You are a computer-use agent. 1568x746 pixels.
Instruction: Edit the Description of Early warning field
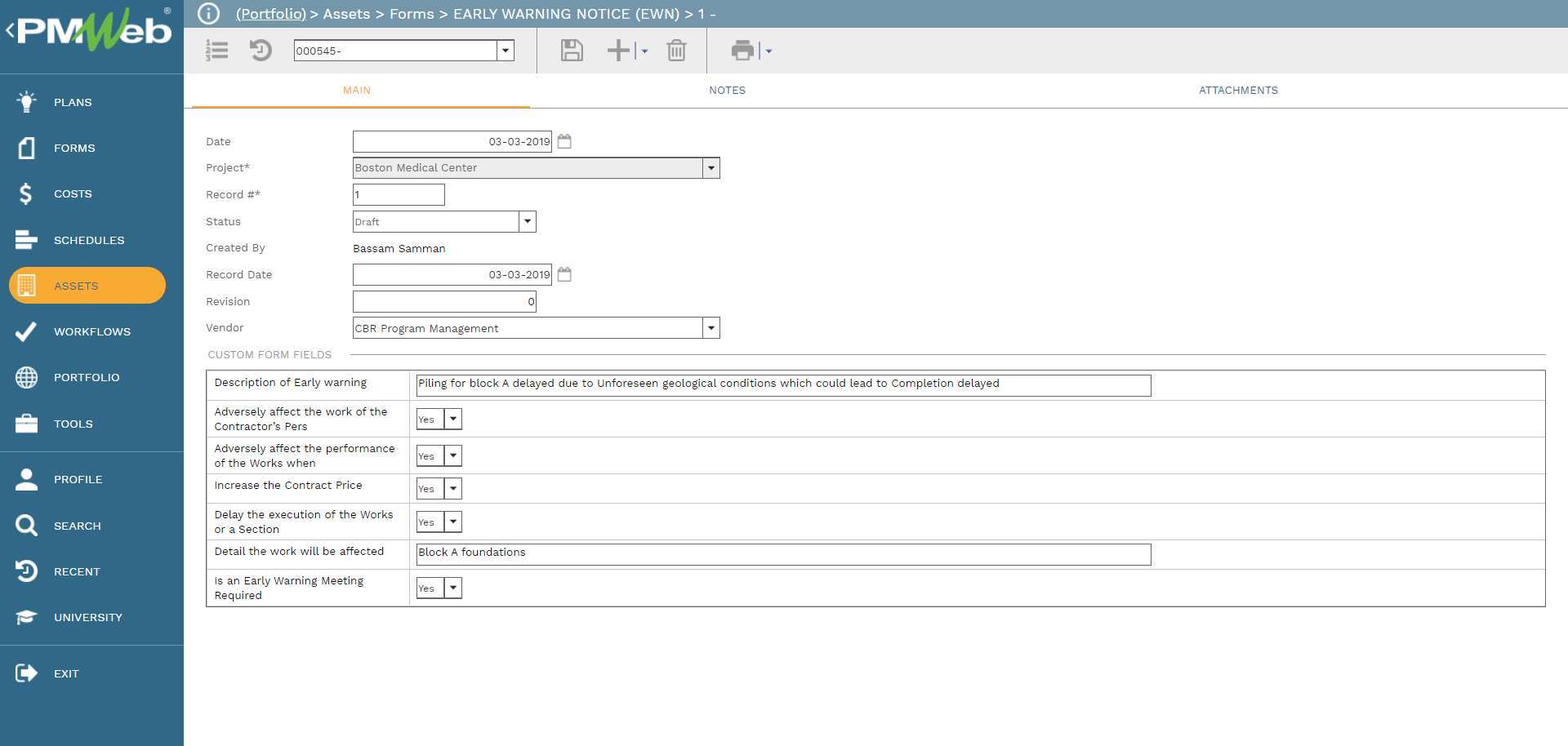(783, 385)
